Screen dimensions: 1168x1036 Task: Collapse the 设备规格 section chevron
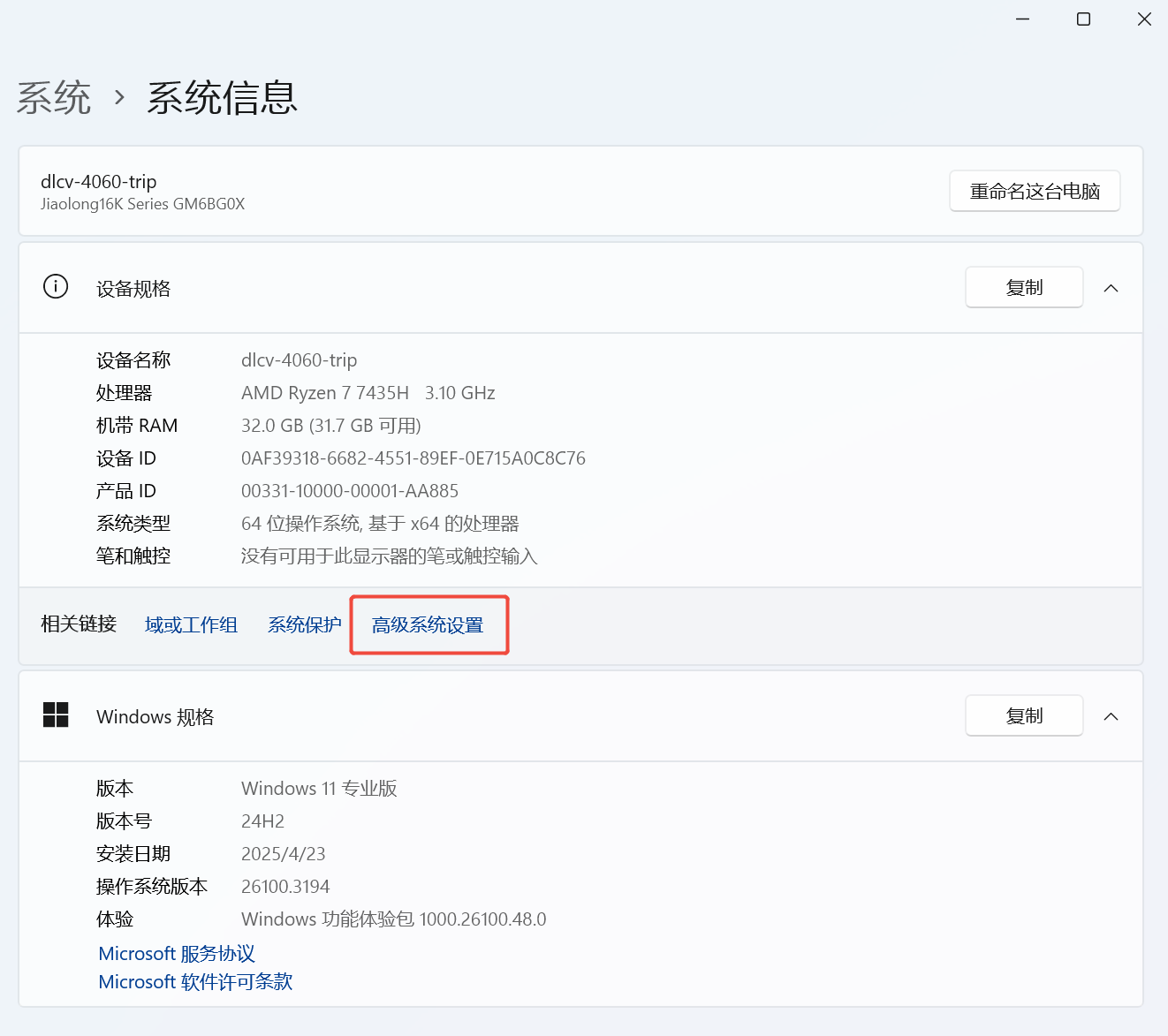click(x=1111, y=288)
